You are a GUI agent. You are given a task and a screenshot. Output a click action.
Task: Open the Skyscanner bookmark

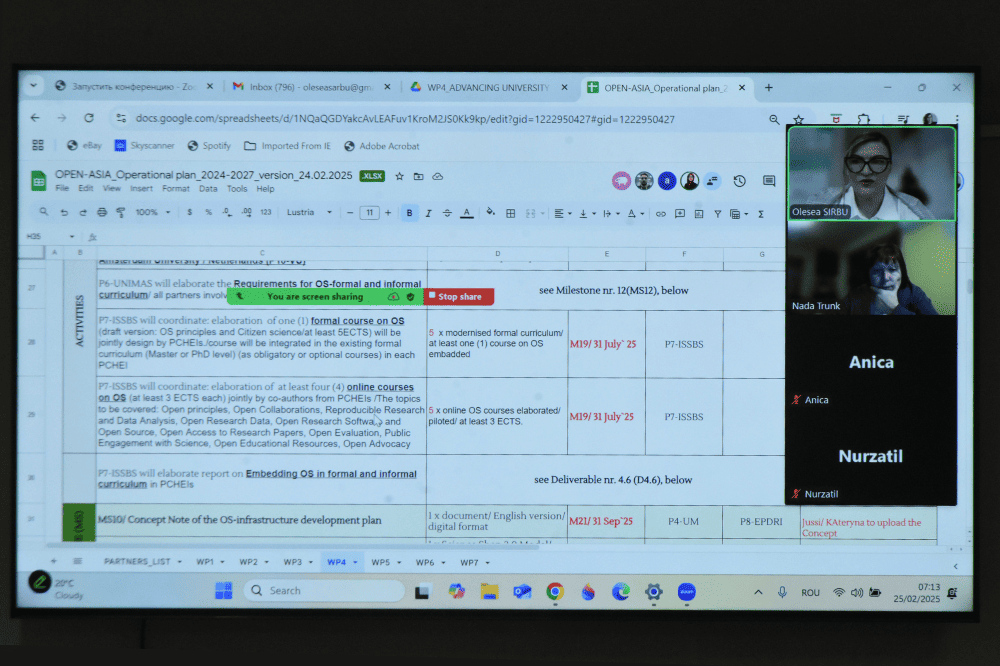(x=145, y=146)
